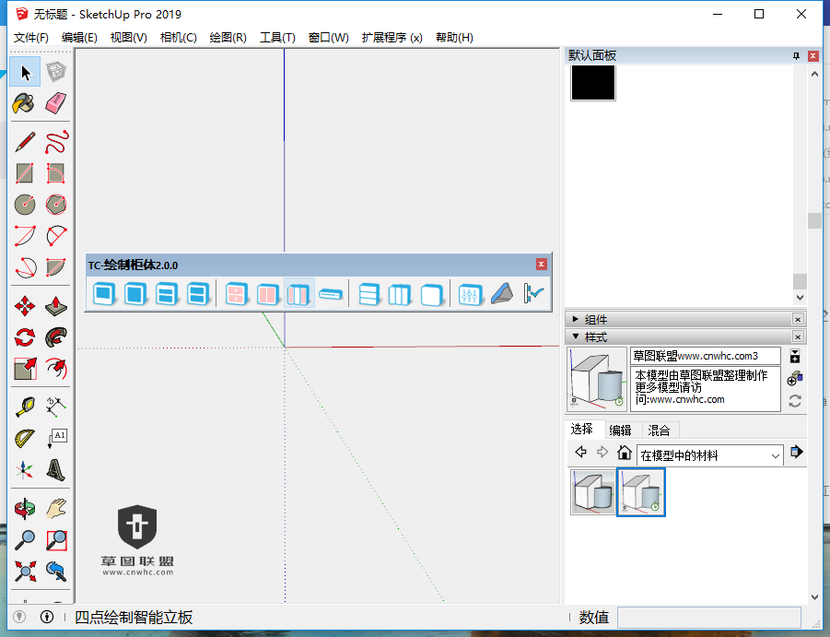Choose the Scale tool
This screenshot has width=830, height=637.
(25, 369)
